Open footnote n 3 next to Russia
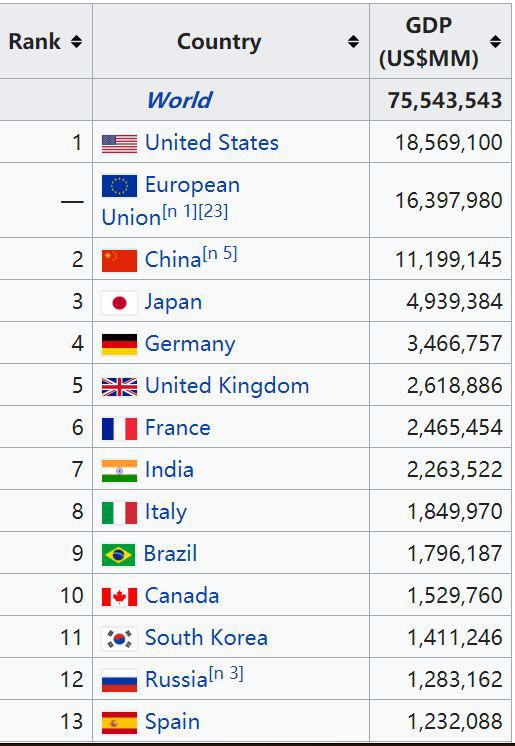The height and width of the screenshot is (746, 515). (227, 674)
